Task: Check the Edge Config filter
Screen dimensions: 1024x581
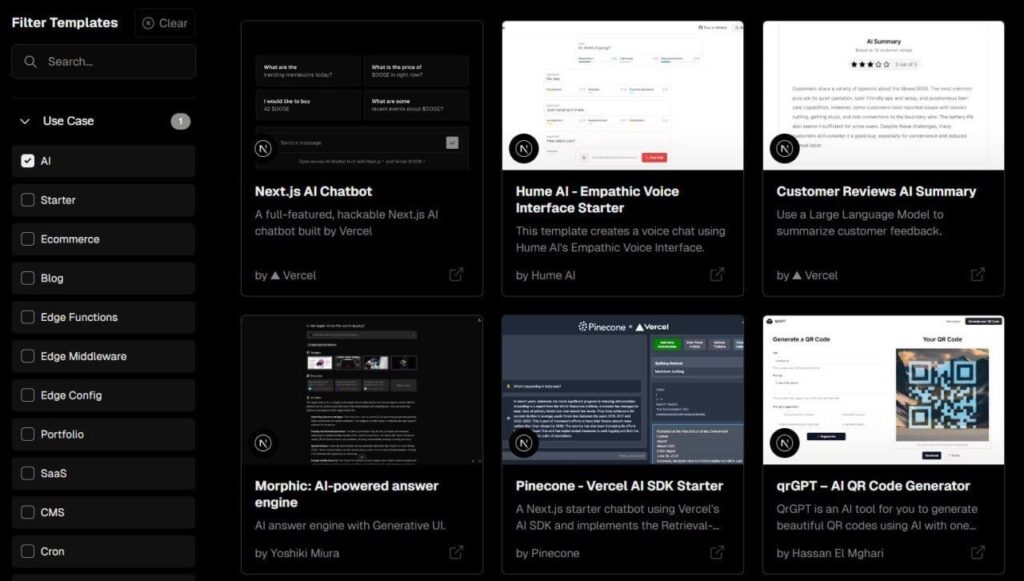Action: [x=27, y=395]
